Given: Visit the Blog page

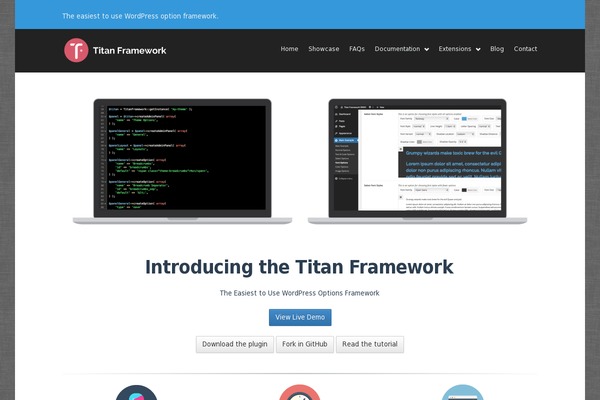Looking at the screenshot, I should (x=497, y=49).
